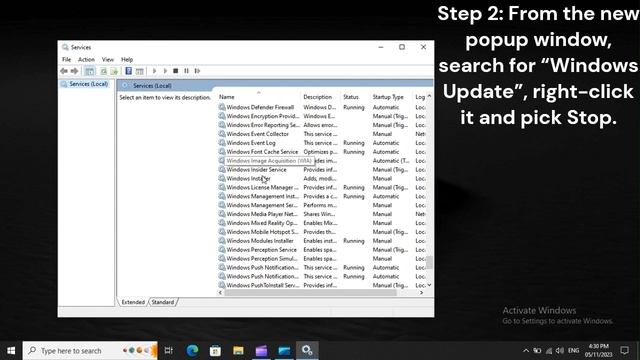Select the Windows Event Collector service

coord(258,134)
